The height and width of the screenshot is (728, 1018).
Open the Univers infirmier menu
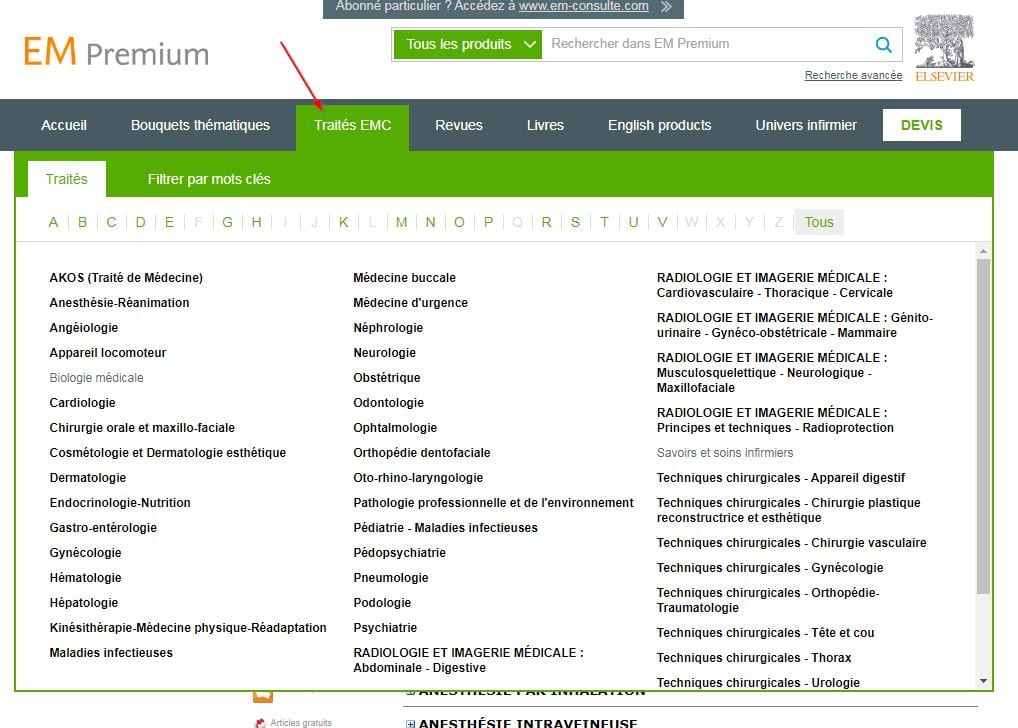[x=806, y=125]
